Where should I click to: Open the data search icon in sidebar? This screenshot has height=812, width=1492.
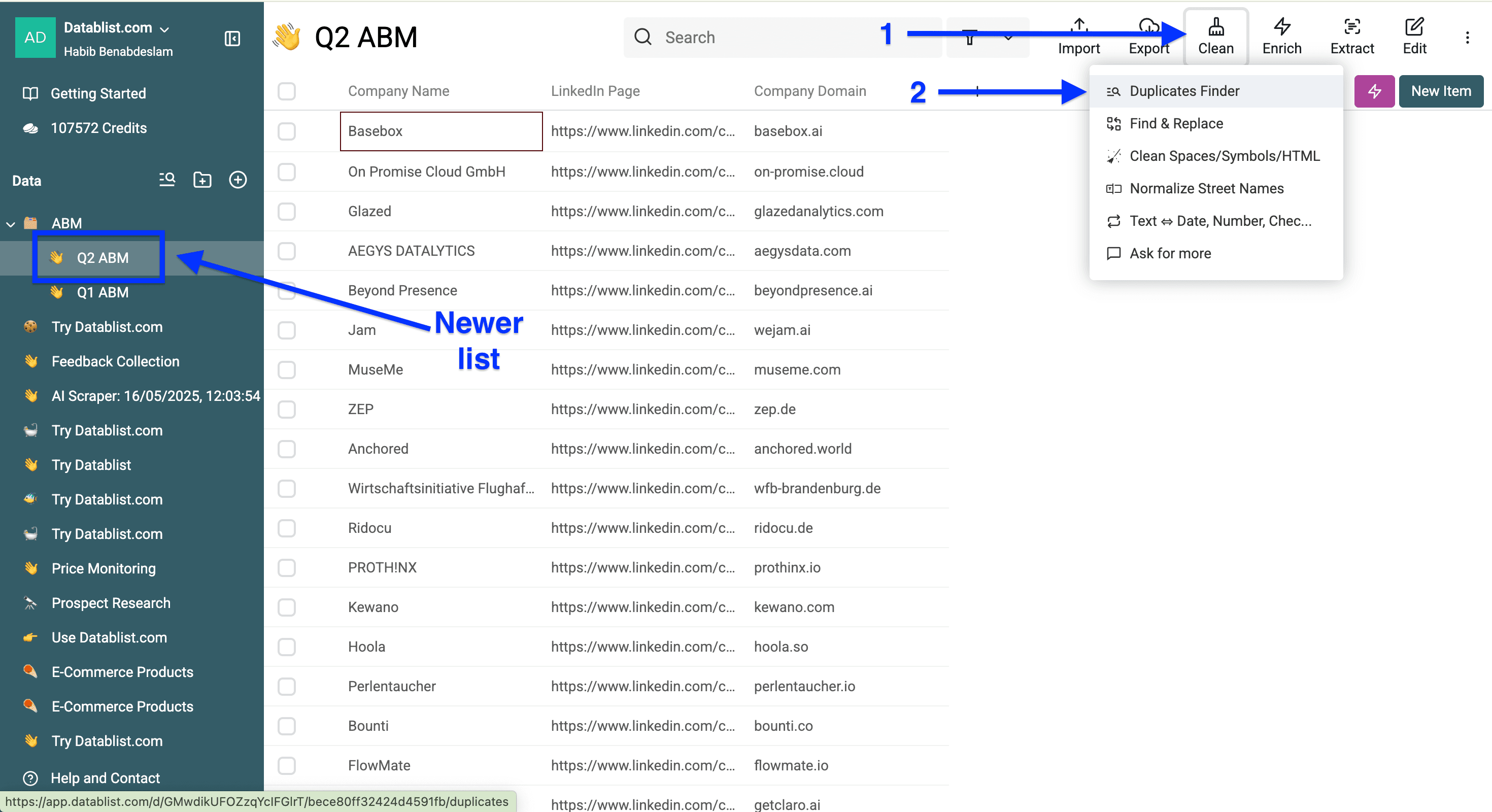click(166, 180)
